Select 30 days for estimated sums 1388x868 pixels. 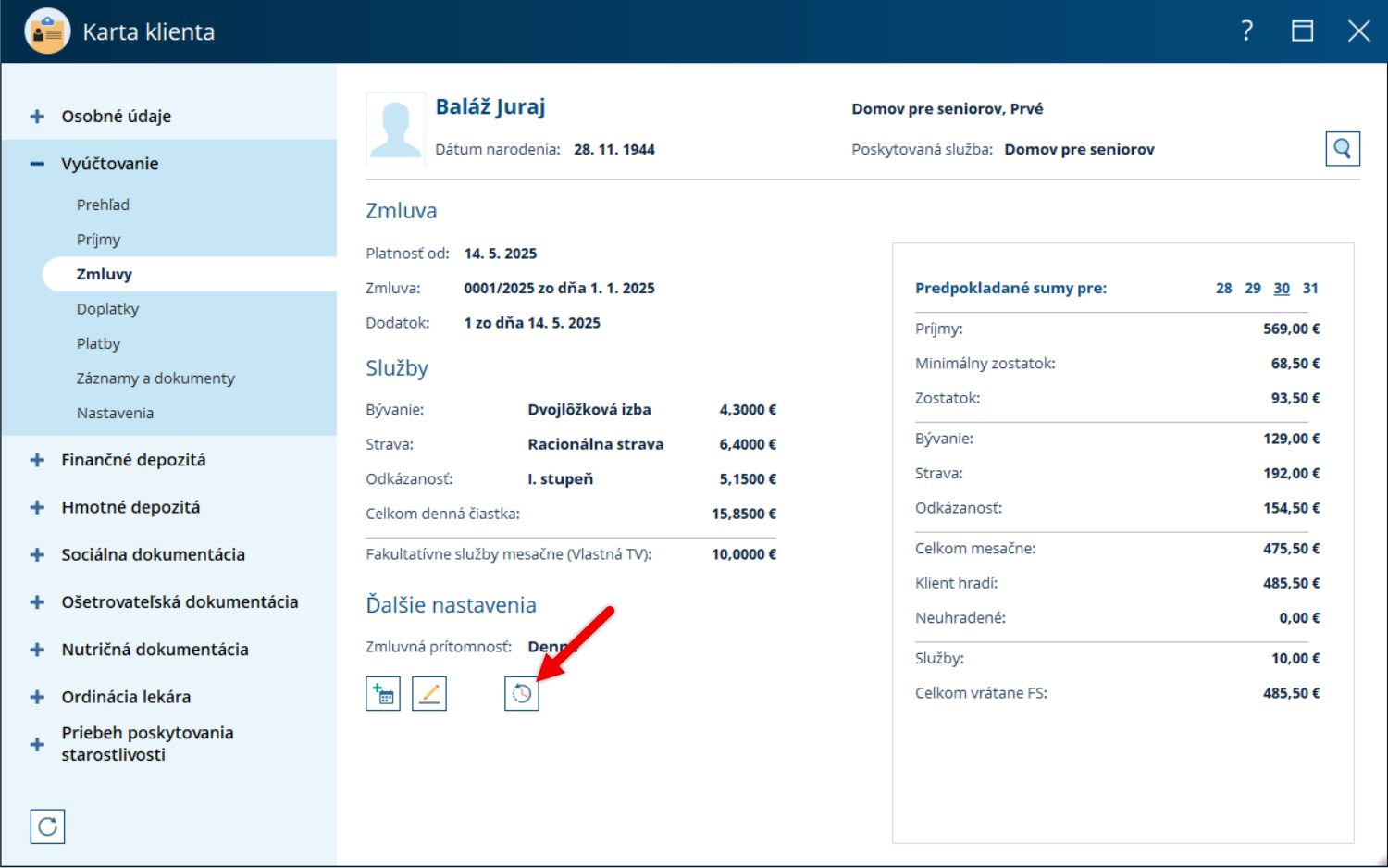(1282, 288)
